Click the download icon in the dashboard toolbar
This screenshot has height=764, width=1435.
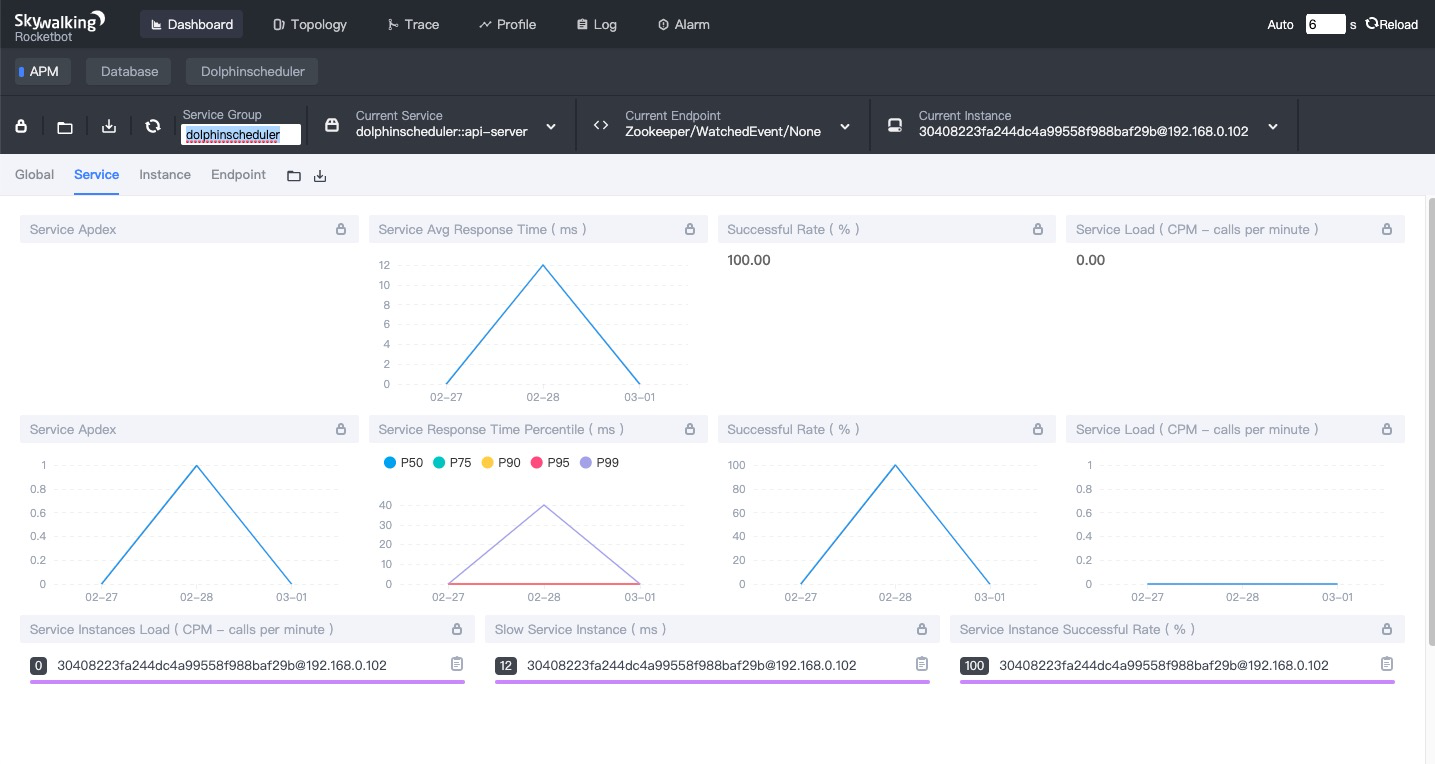click(109, 126)
